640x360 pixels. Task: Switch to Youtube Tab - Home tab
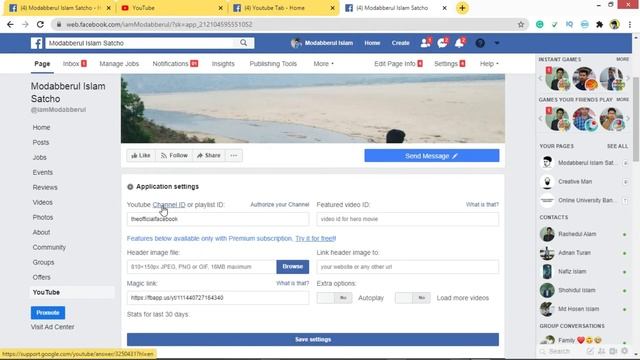[x=284, y=8]
